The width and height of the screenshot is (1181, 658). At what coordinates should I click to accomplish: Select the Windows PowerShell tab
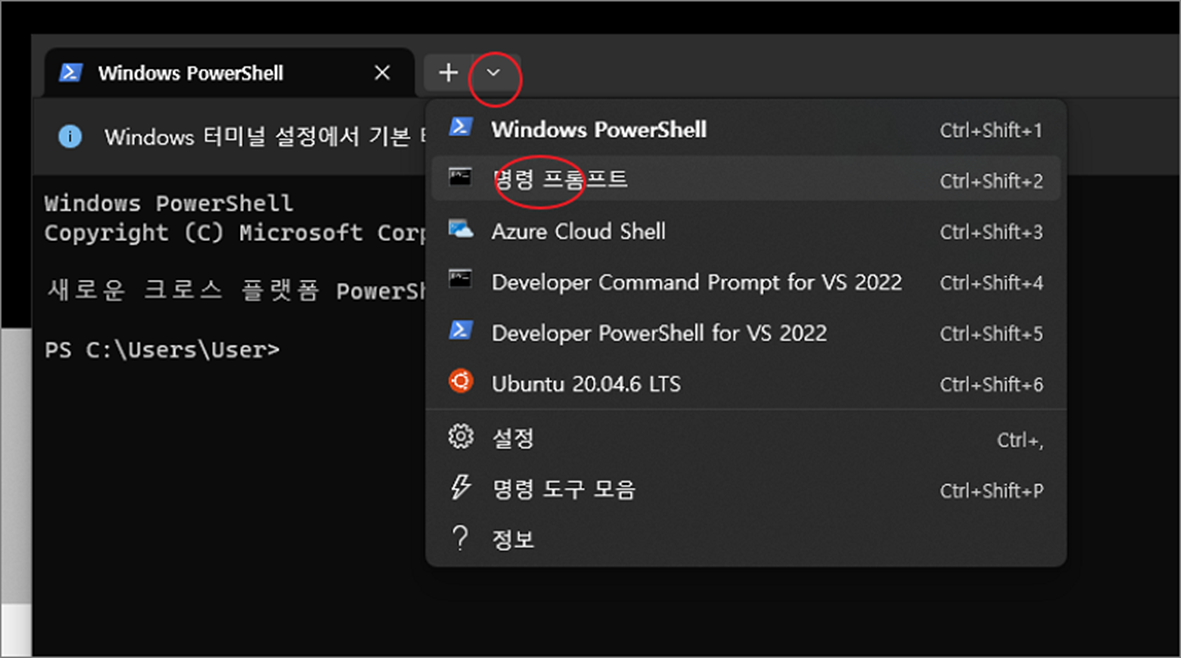pos(230,73)
